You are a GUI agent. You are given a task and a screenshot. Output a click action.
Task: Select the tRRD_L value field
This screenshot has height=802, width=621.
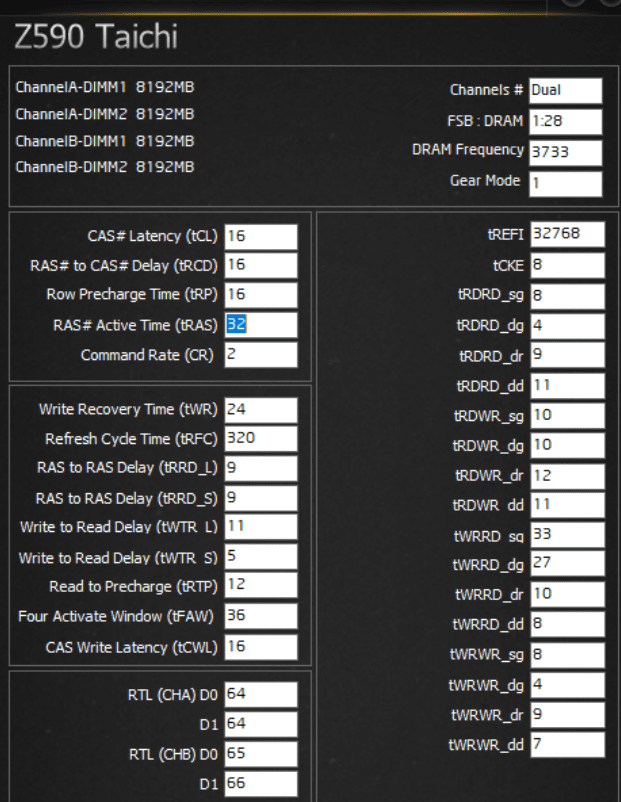click(x=261, y=469)
